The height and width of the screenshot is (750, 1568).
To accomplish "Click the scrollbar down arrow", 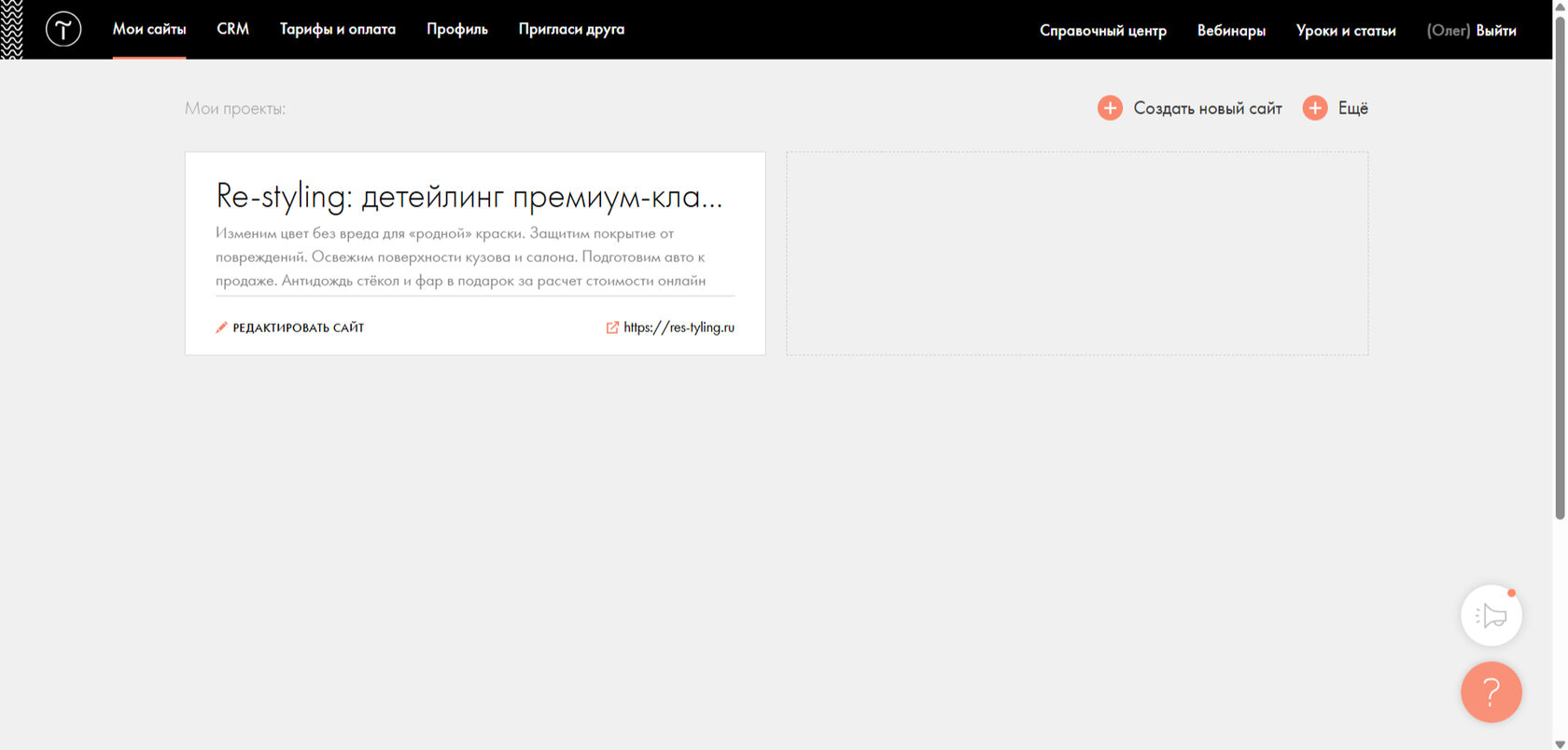I will 1560,743.
